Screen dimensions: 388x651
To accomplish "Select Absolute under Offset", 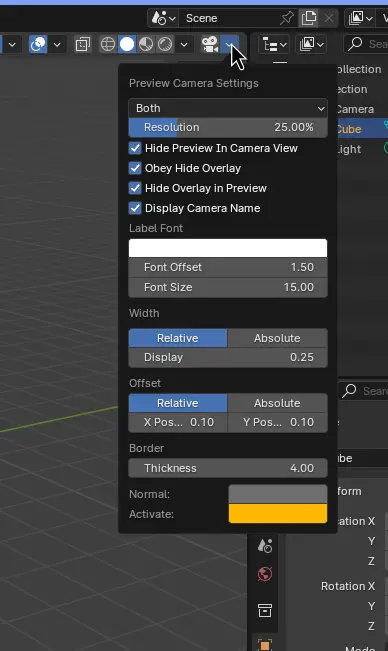I will point(277,403).
